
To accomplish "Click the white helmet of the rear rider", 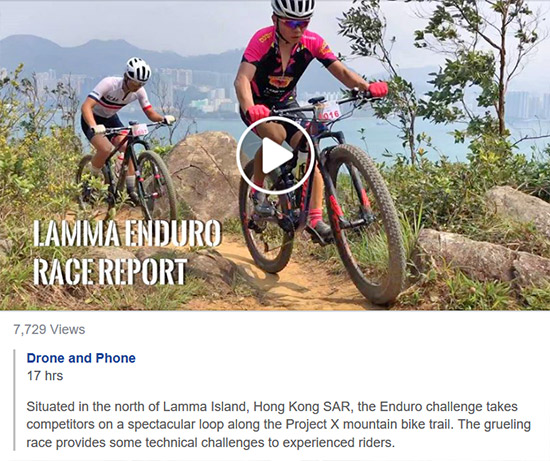I will click(x=138, y=69).
